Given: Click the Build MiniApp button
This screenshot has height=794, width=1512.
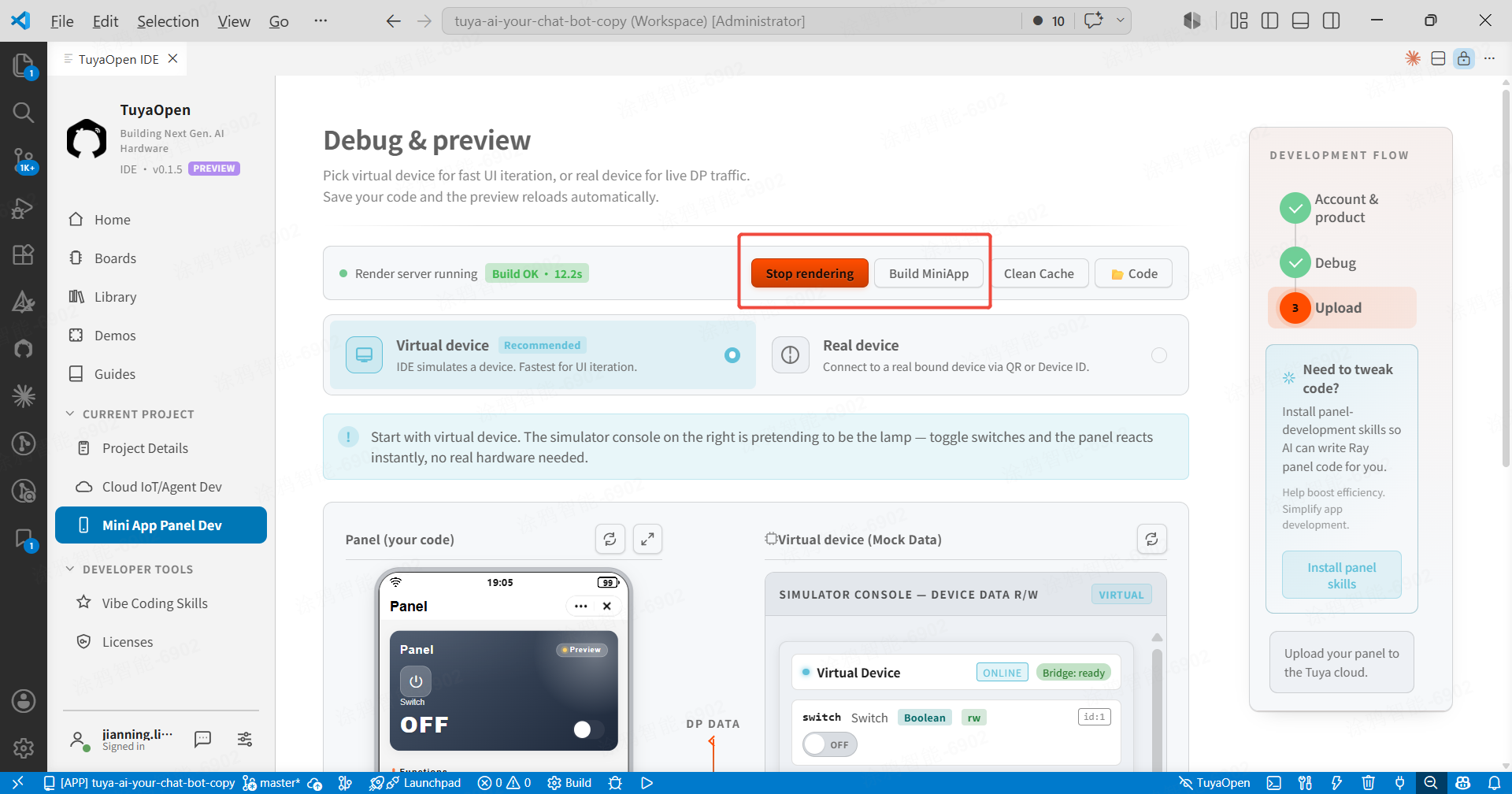Looking at the screenshot, I should [x=928, y=273].
